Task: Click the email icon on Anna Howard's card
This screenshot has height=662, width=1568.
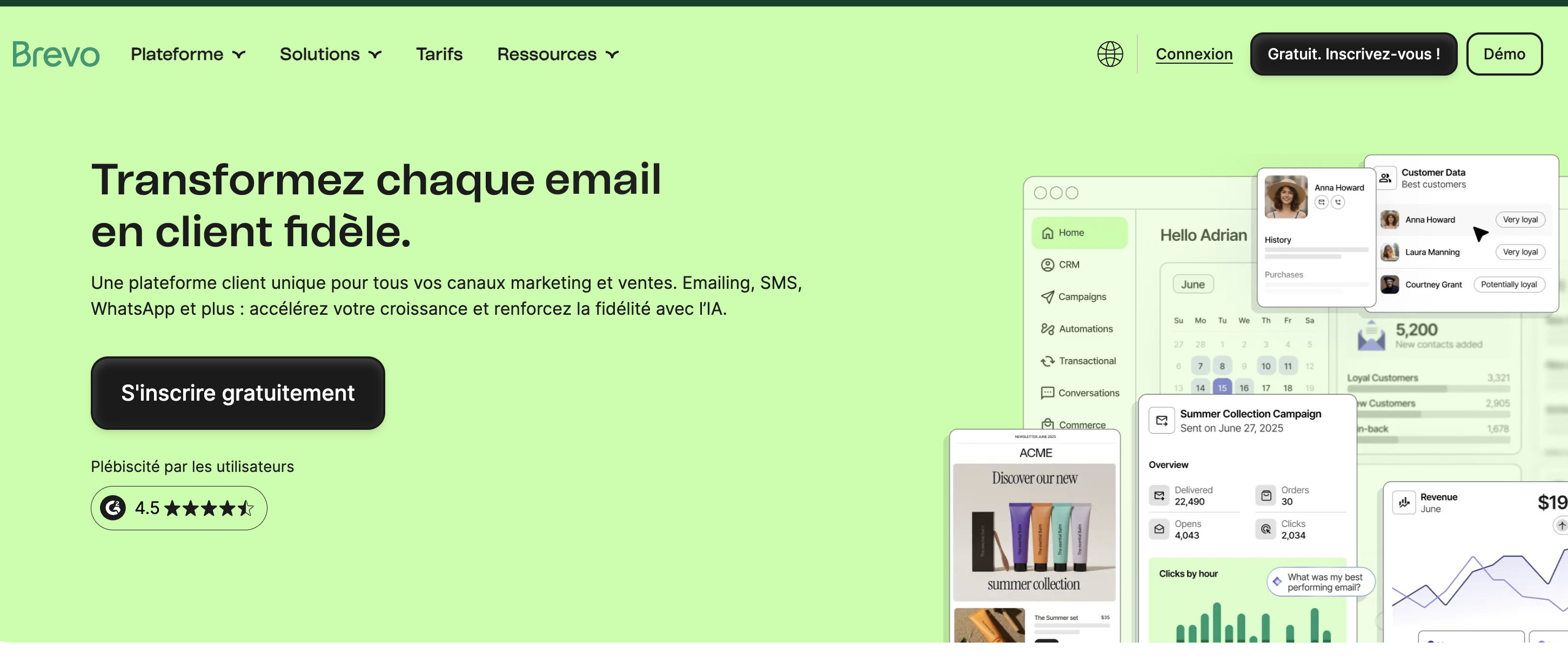Action: tap(1322, 202)
